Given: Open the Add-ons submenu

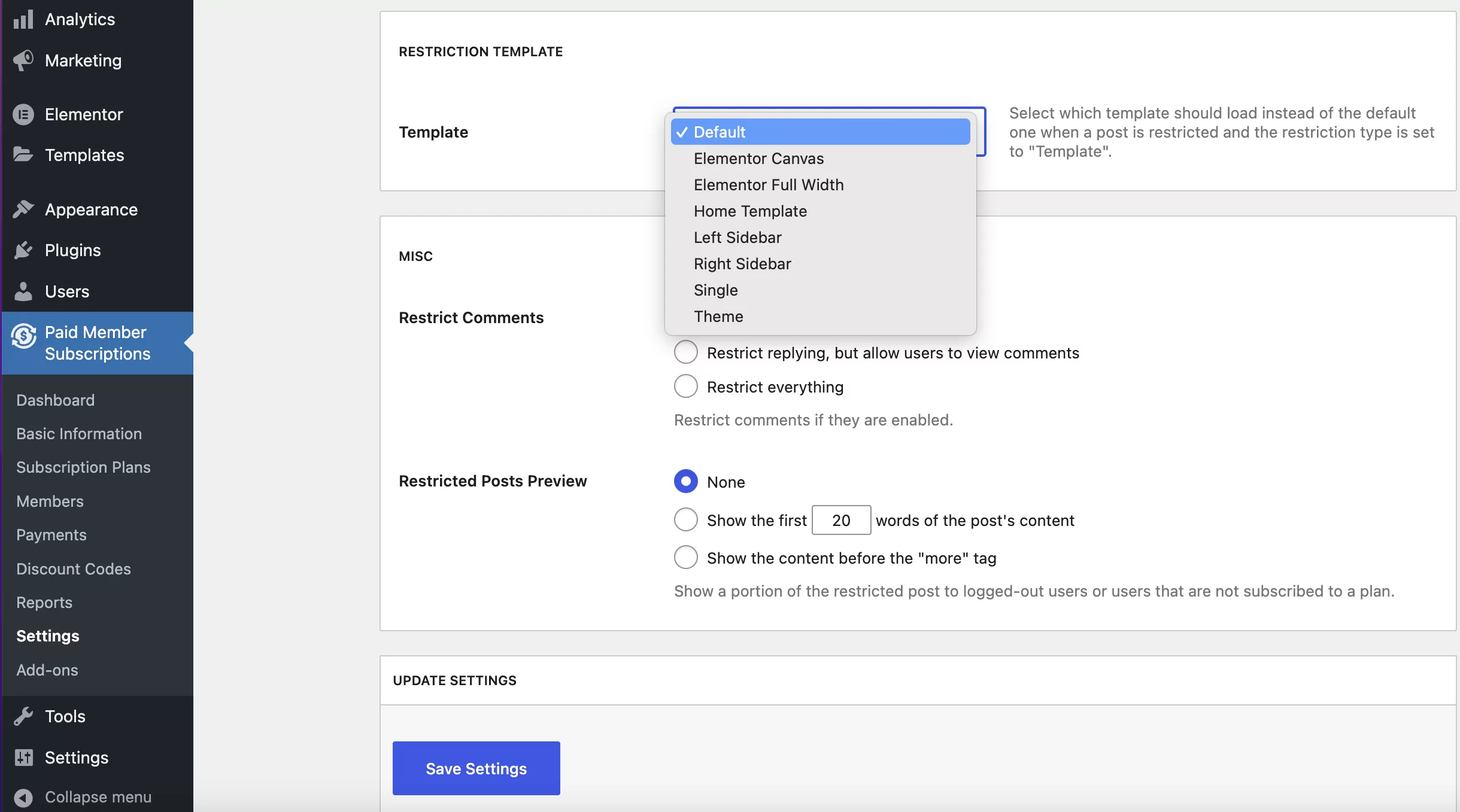Looking at the screenshot, I should (x=47, y=670).
